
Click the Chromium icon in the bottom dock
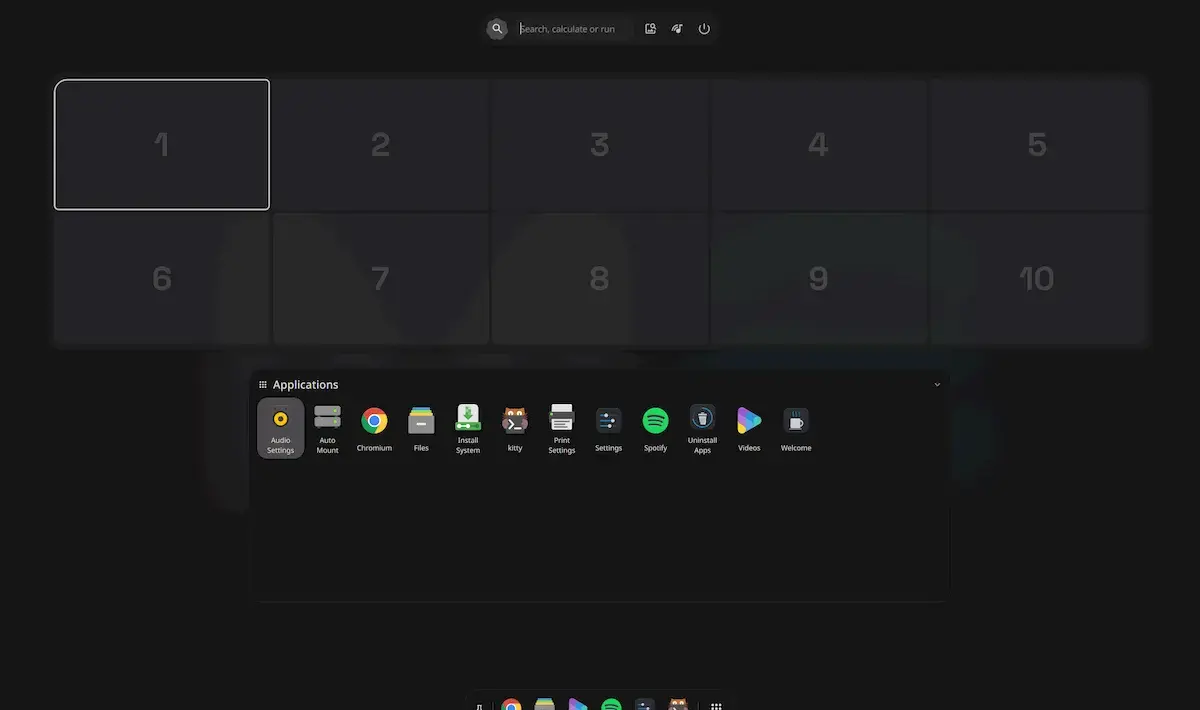[511, 704]
